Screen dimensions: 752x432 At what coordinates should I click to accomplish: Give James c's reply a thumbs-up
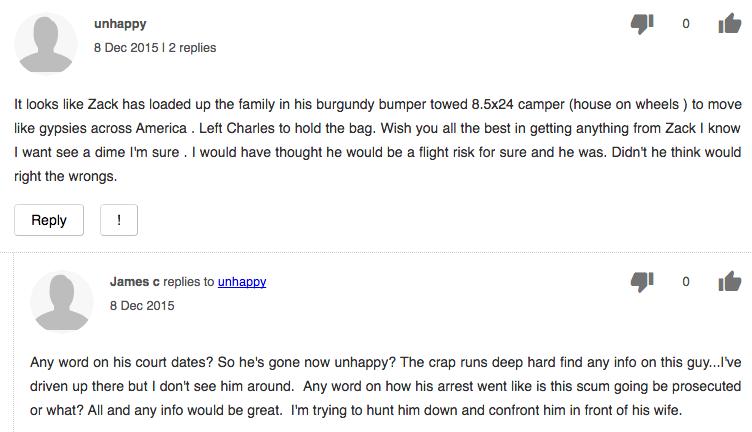pyautogui.click(x=729, y=281)
